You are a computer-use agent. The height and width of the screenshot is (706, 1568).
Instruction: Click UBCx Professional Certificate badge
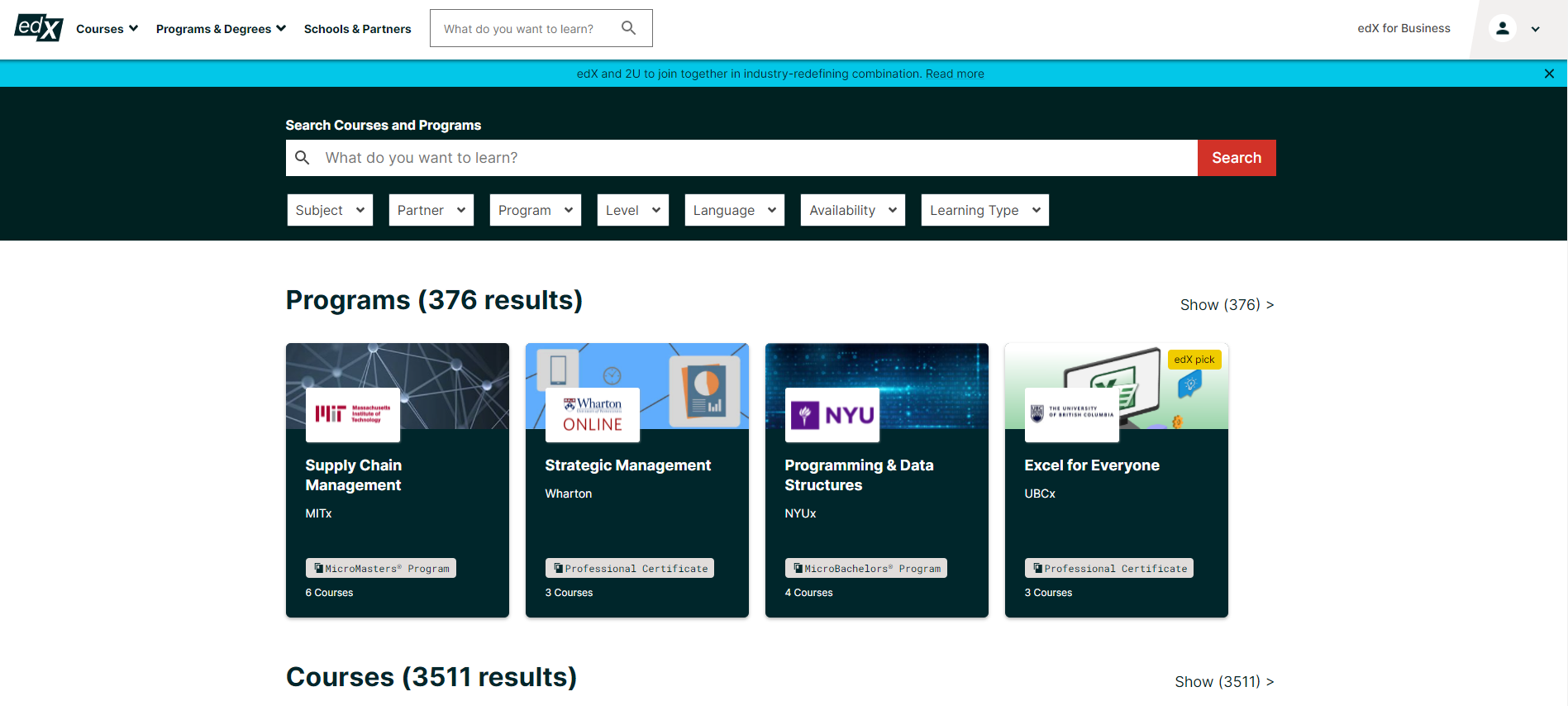click(1109, 568)
